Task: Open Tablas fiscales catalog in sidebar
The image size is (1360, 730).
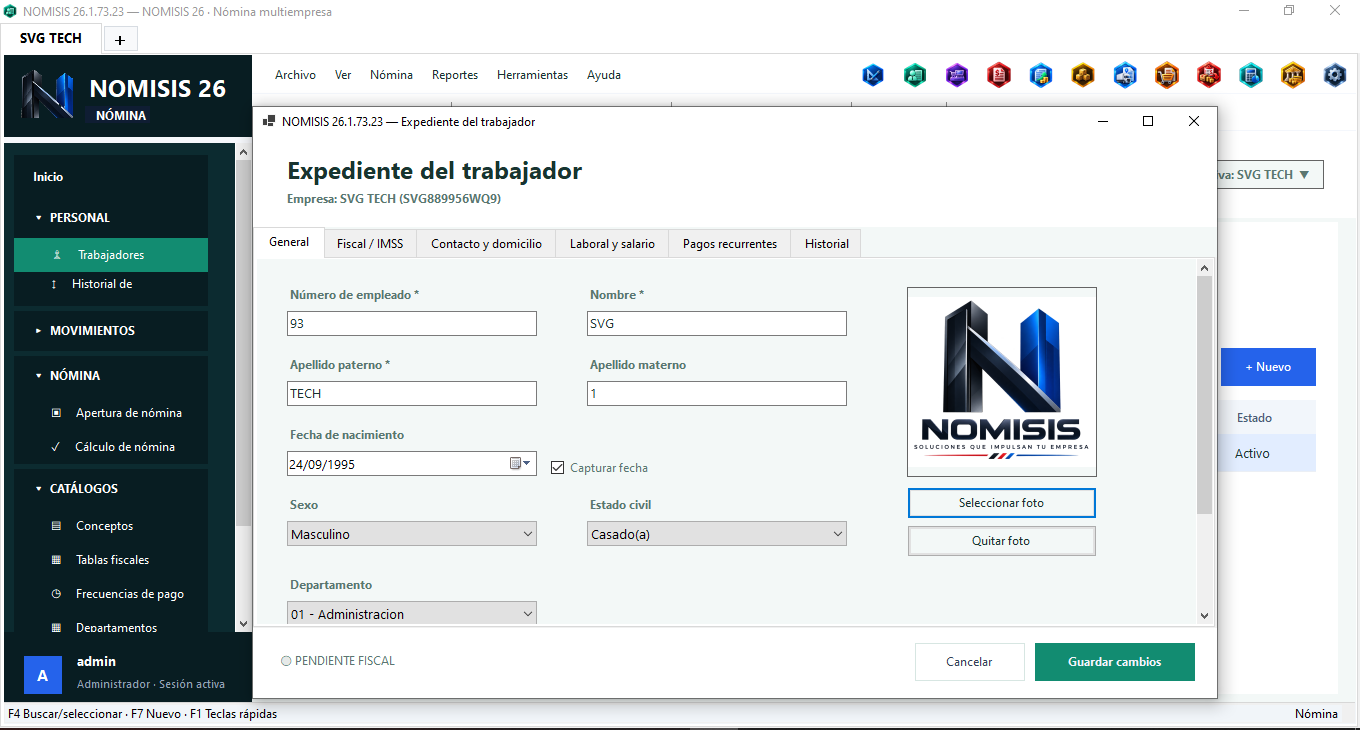Action: coord(111,560)
